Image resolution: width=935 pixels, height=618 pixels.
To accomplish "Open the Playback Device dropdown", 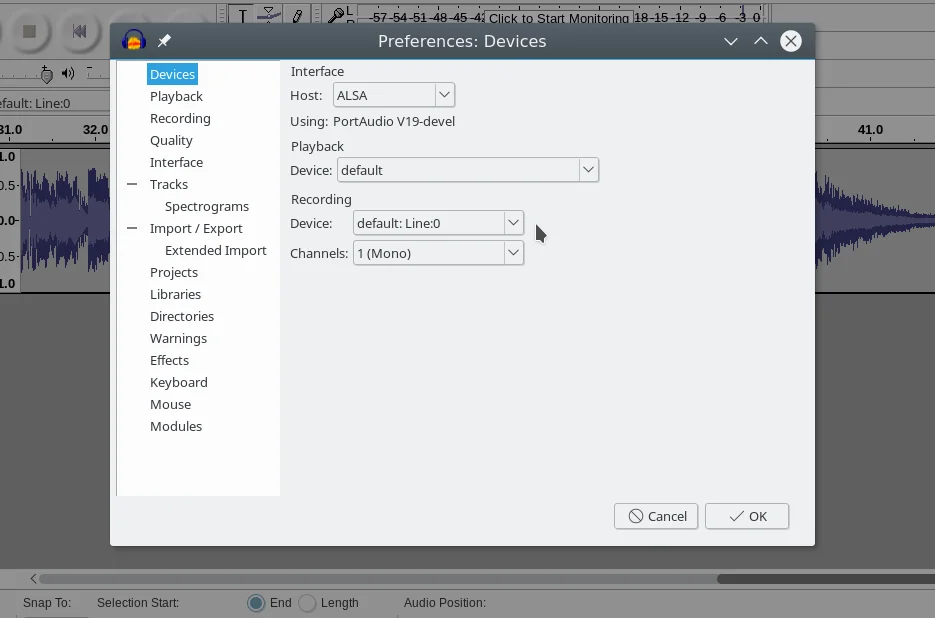I will (x=468, y=170).
